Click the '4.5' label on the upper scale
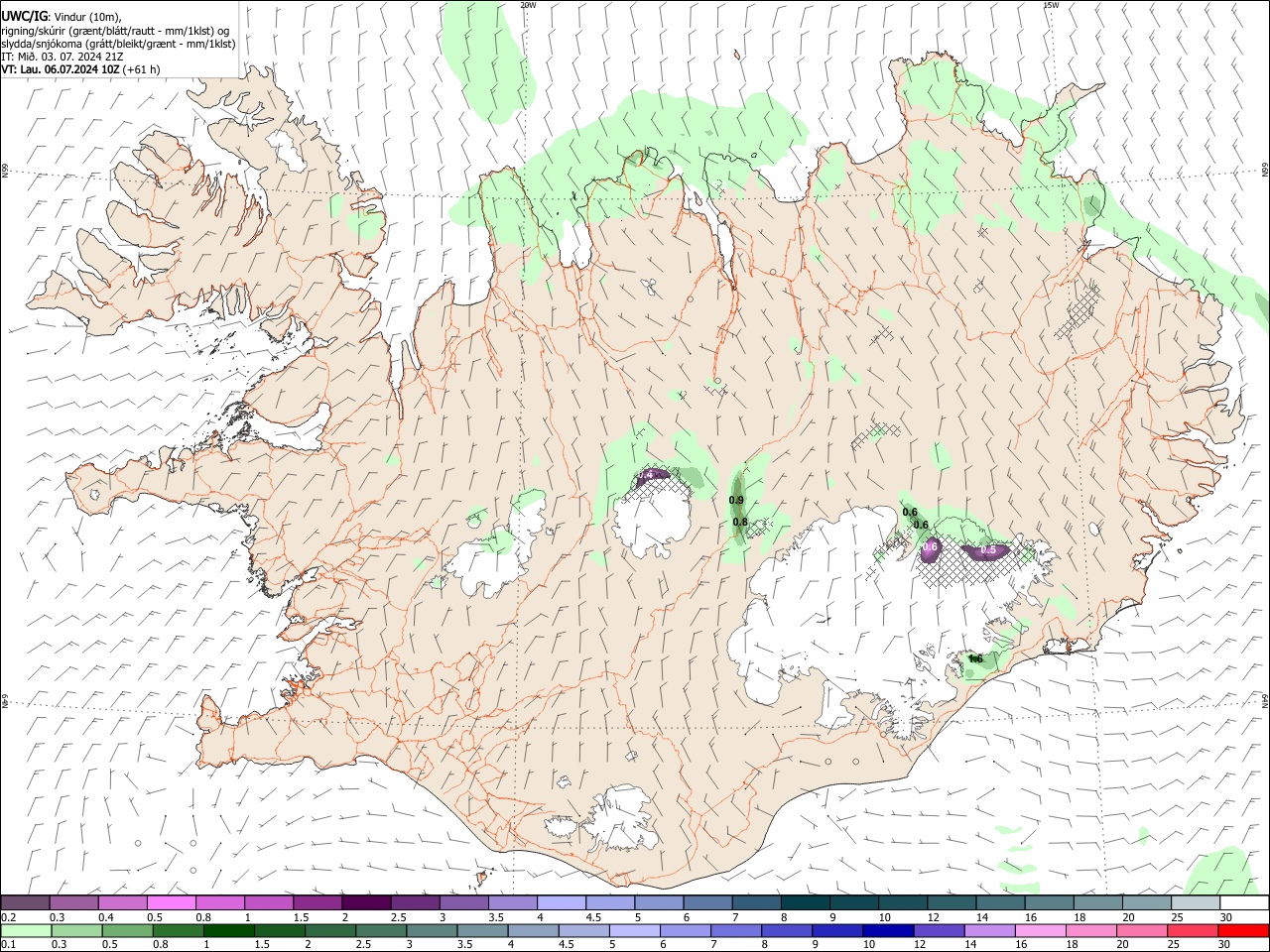The image size is (1270, 952). tap(593, 917)
